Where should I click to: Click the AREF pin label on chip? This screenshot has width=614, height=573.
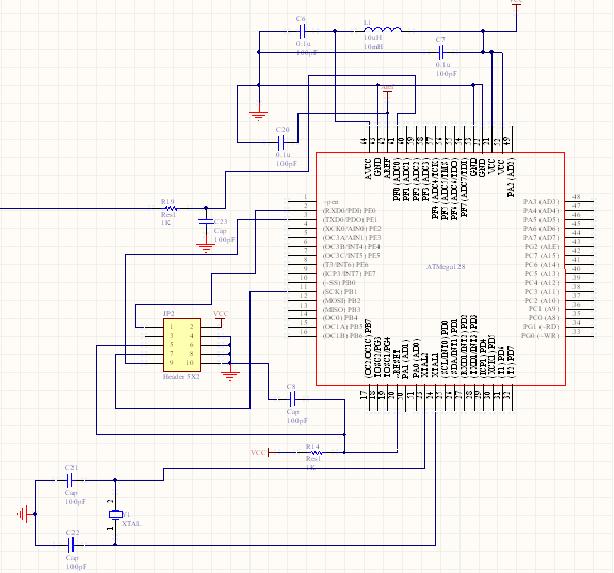coord(386,168)
